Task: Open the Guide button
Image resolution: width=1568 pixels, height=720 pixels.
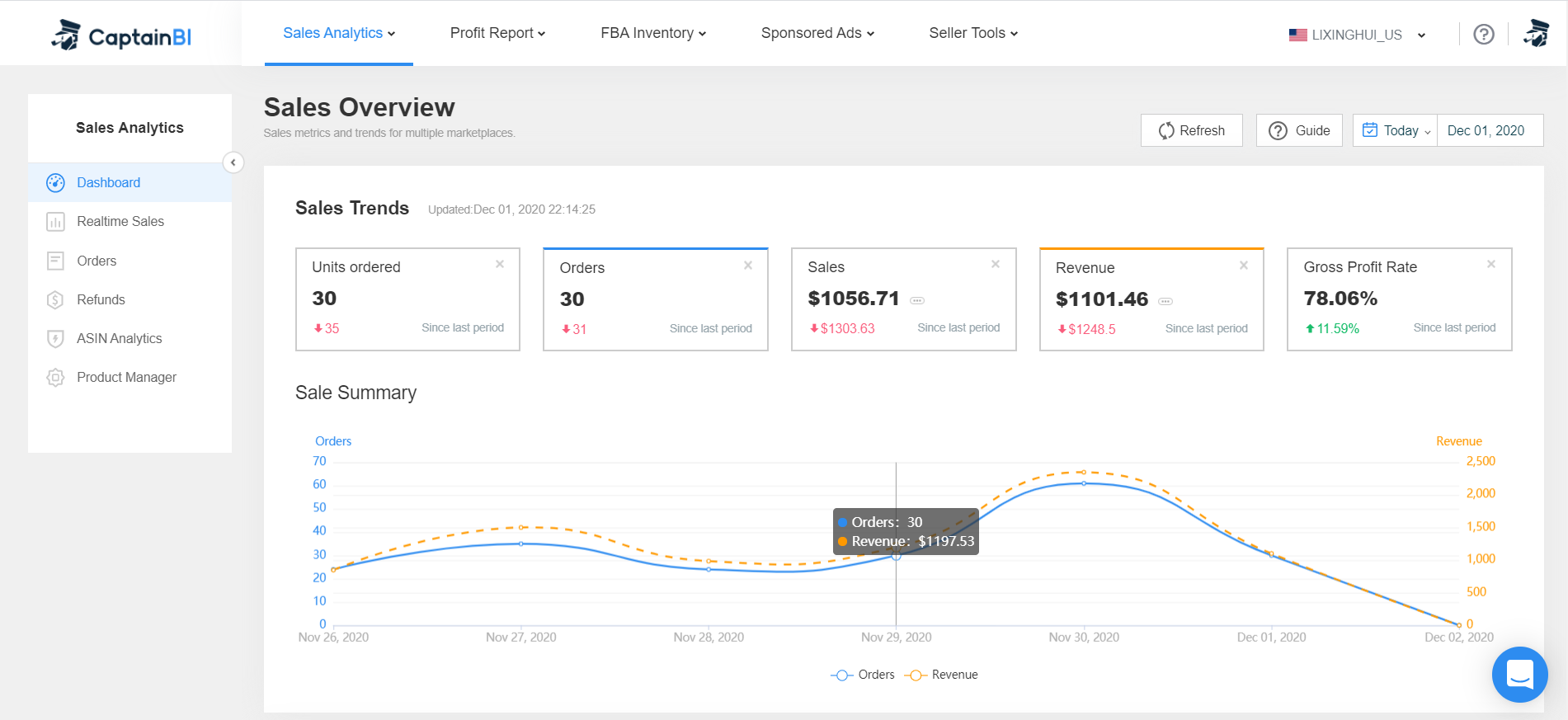Action: [x=1299, y=130]
